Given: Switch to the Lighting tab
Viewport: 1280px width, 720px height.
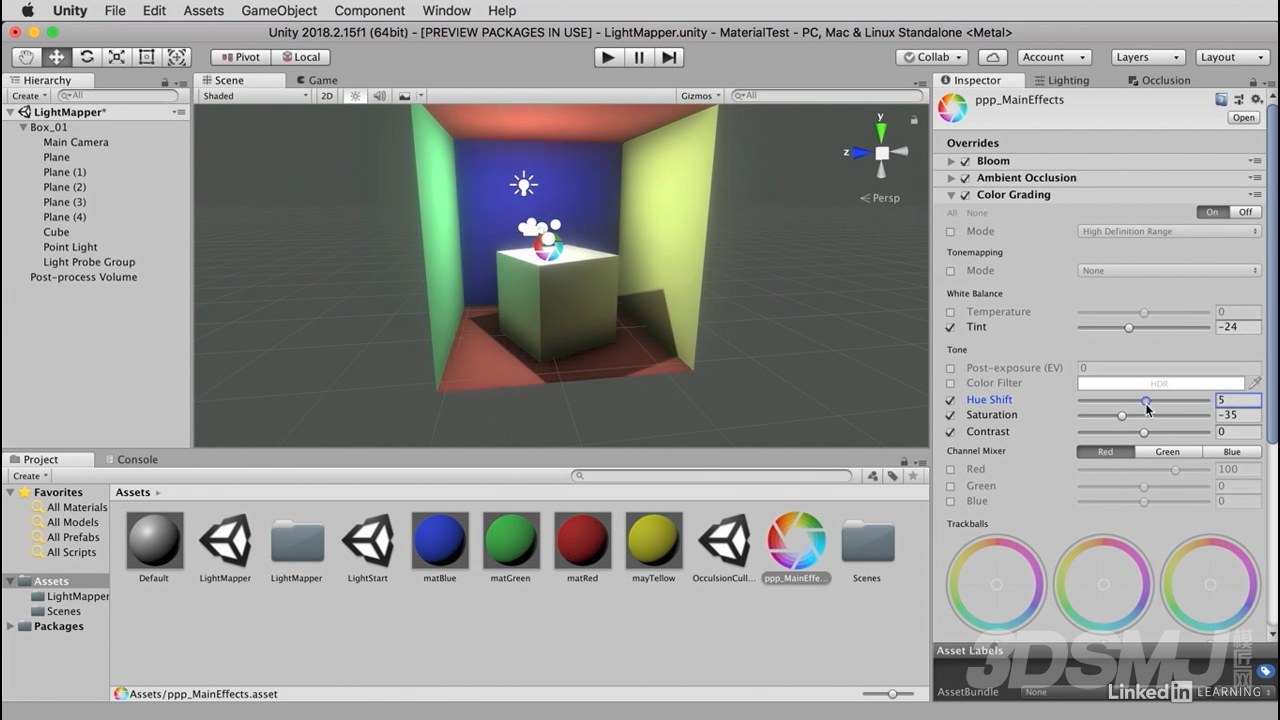Looking at the screenshot, I should (1062, 80).
